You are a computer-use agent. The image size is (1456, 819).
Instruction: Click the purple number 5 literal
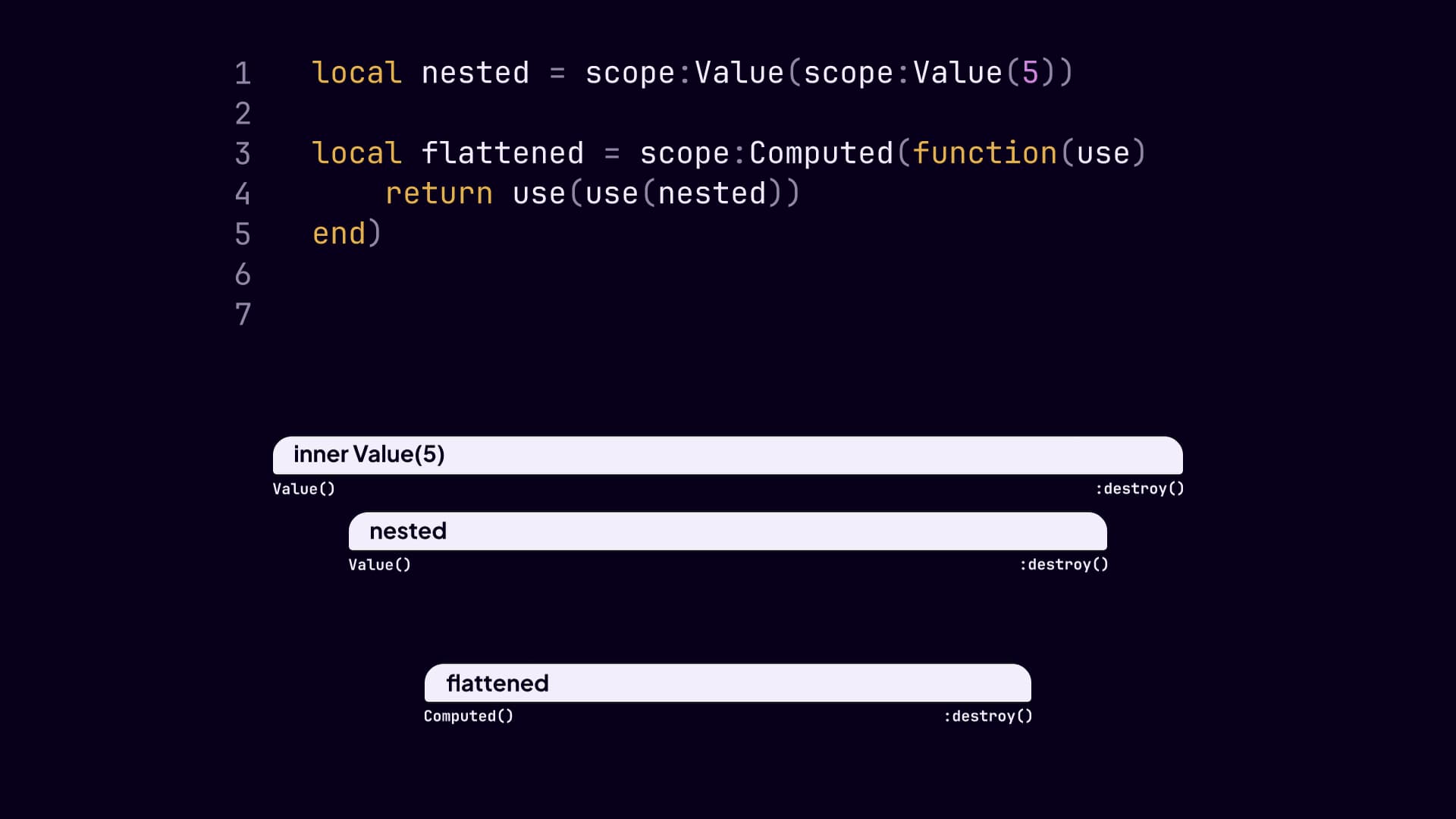click(1029, 72)
